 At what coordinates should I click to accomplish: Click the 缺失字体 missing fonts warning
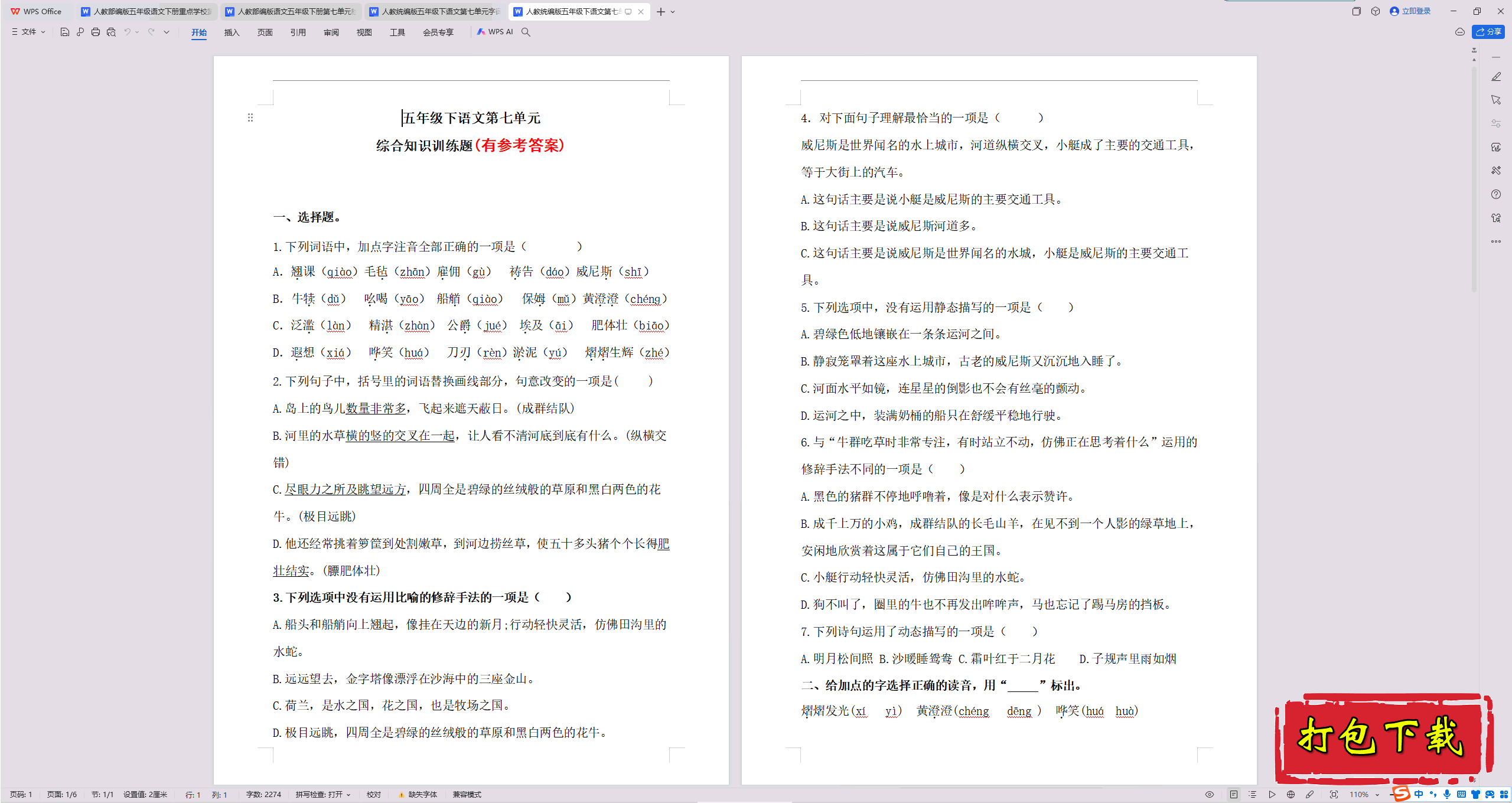click(x=418, y=795)
